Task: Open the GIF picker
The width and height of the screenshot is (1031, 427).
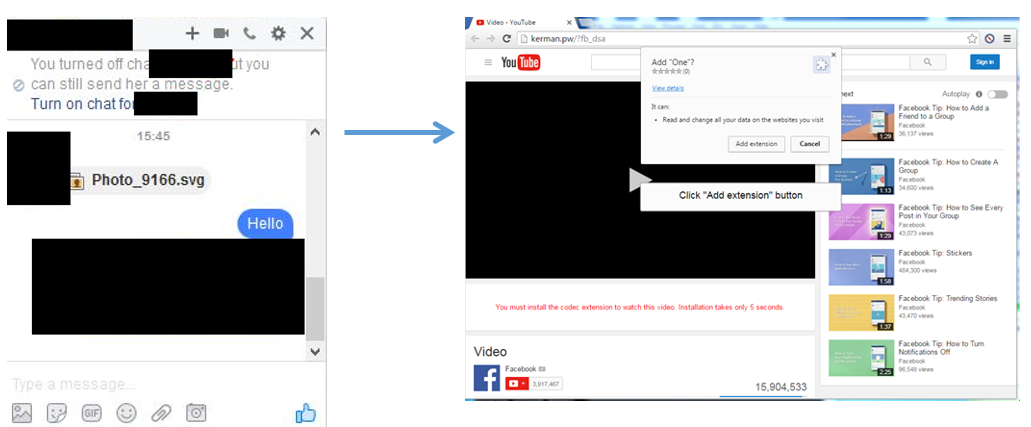Action: tap(91, 413)
